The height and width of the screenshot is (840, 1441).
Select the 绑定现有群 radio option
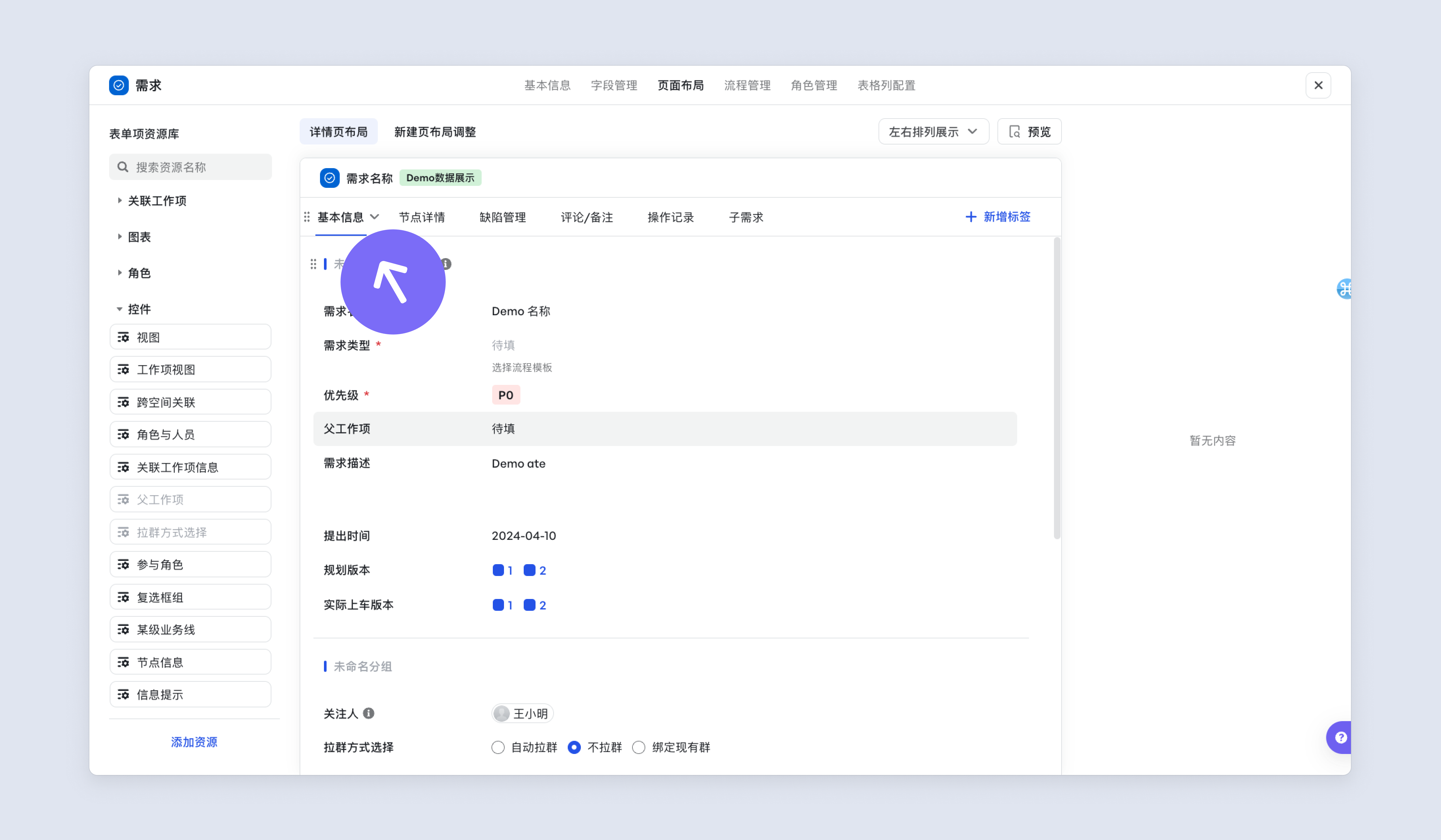pos(639,747)
